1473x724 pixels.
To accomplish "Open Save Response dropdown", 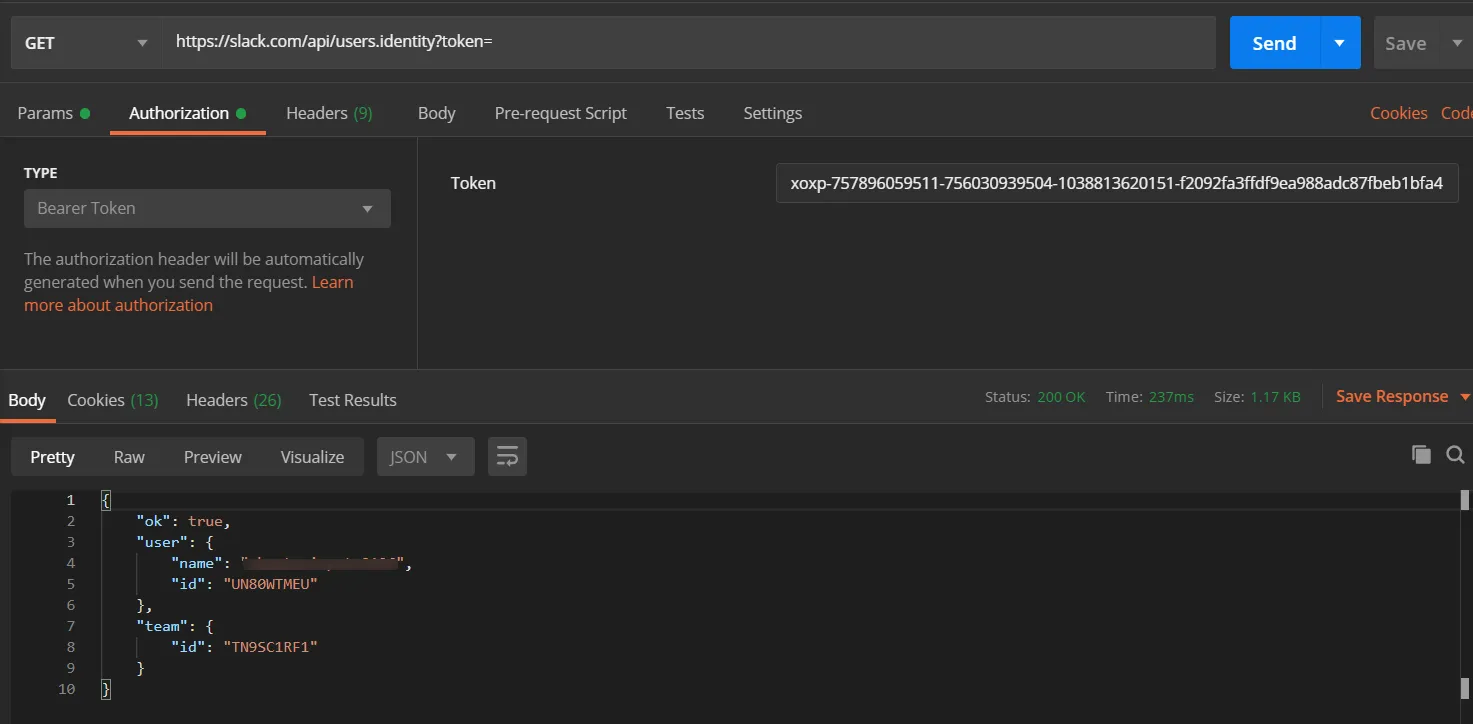I will (x=1402, y=396).
